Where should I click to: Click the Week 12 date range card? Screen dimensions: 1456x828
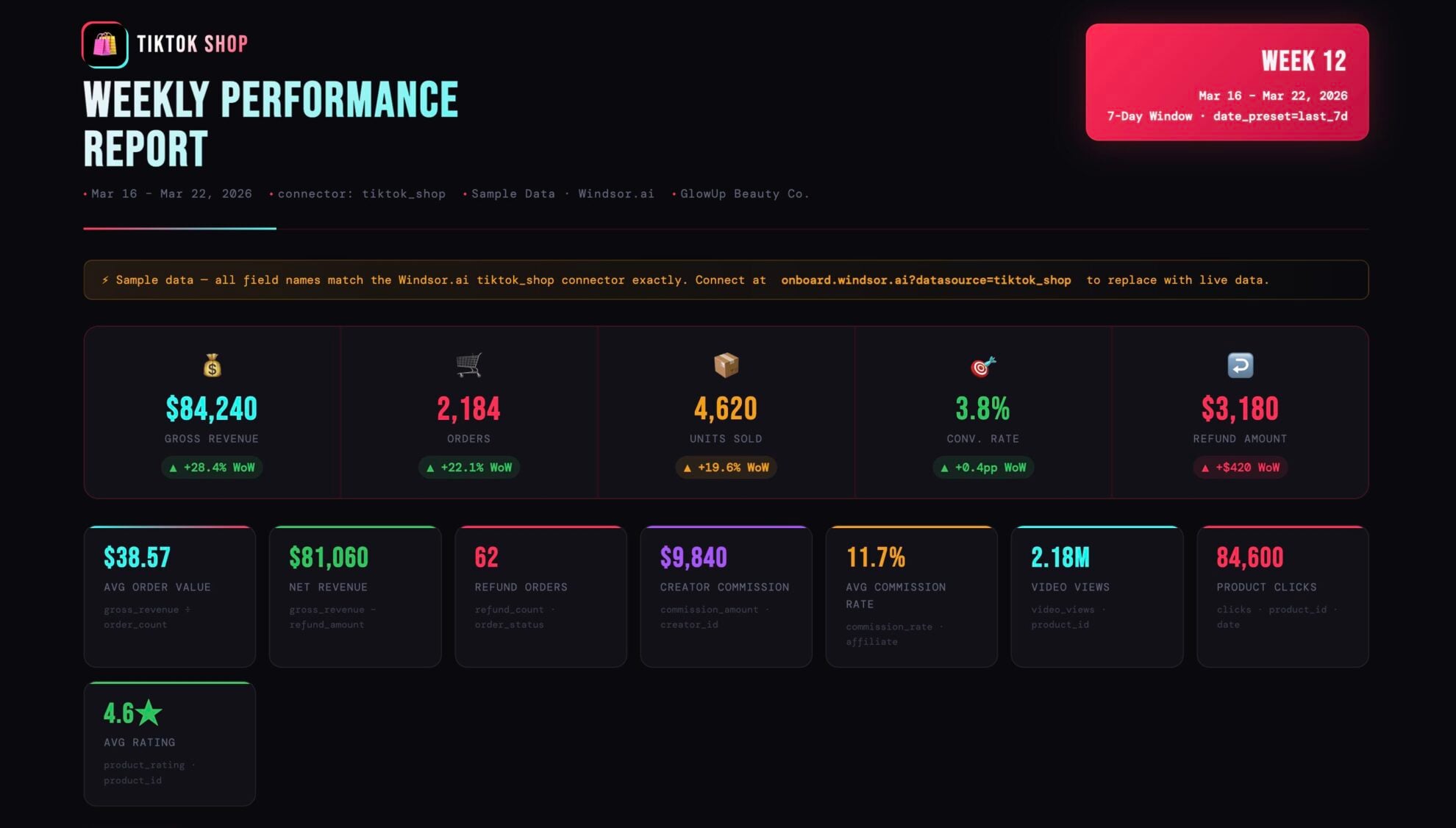coord(1227,82)
